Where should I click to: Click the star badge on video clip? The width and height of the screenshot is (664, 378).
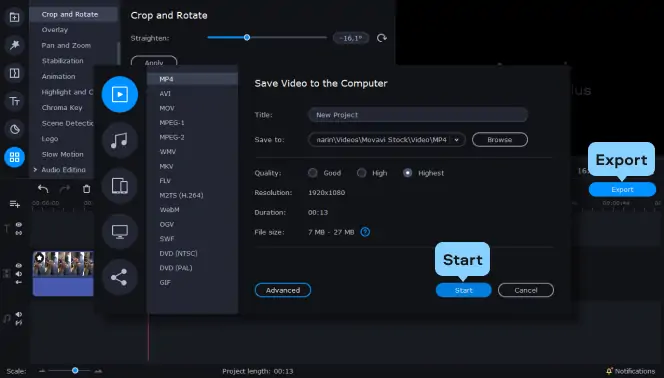click(x=39, y=257)
